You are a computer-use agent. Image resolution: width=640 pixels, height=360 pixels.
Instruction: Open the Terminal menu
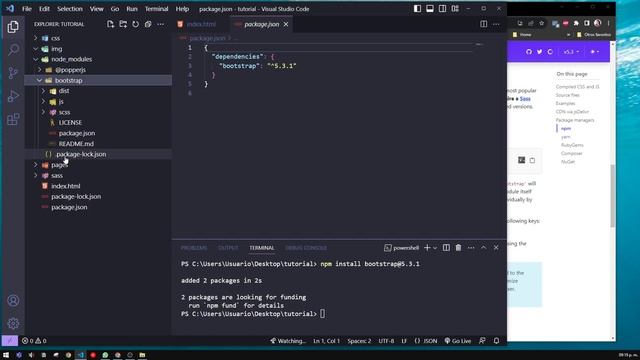[156, 9]
